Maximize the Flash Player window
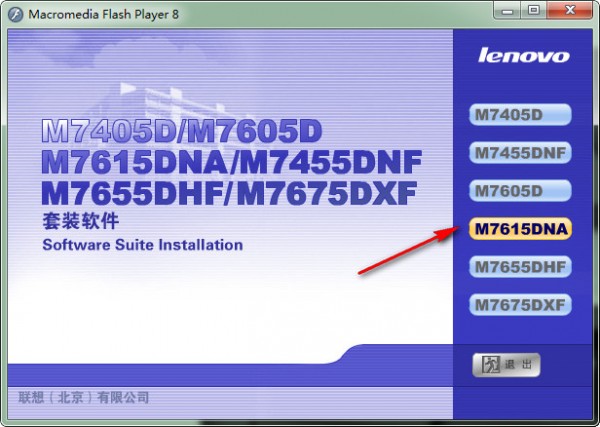Image resolution: width=600 pixels, height=427 pixels. [x=533, y=10]
